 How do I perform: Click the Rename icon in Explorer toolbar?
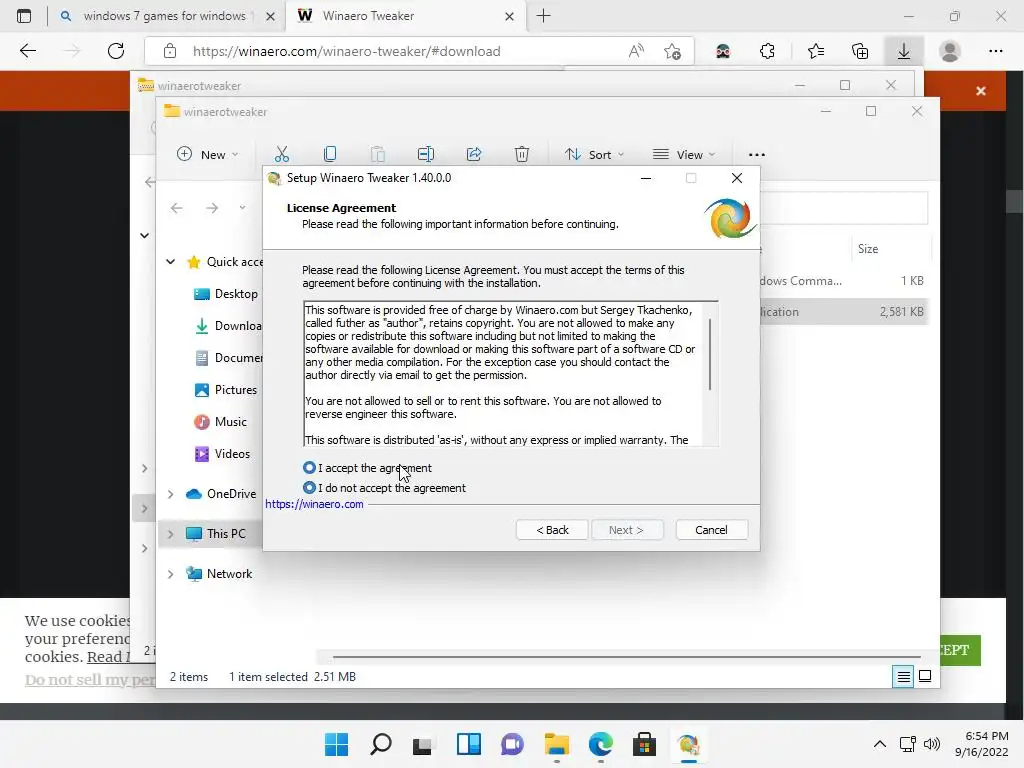pyautogui.click(x=426, y=154)
